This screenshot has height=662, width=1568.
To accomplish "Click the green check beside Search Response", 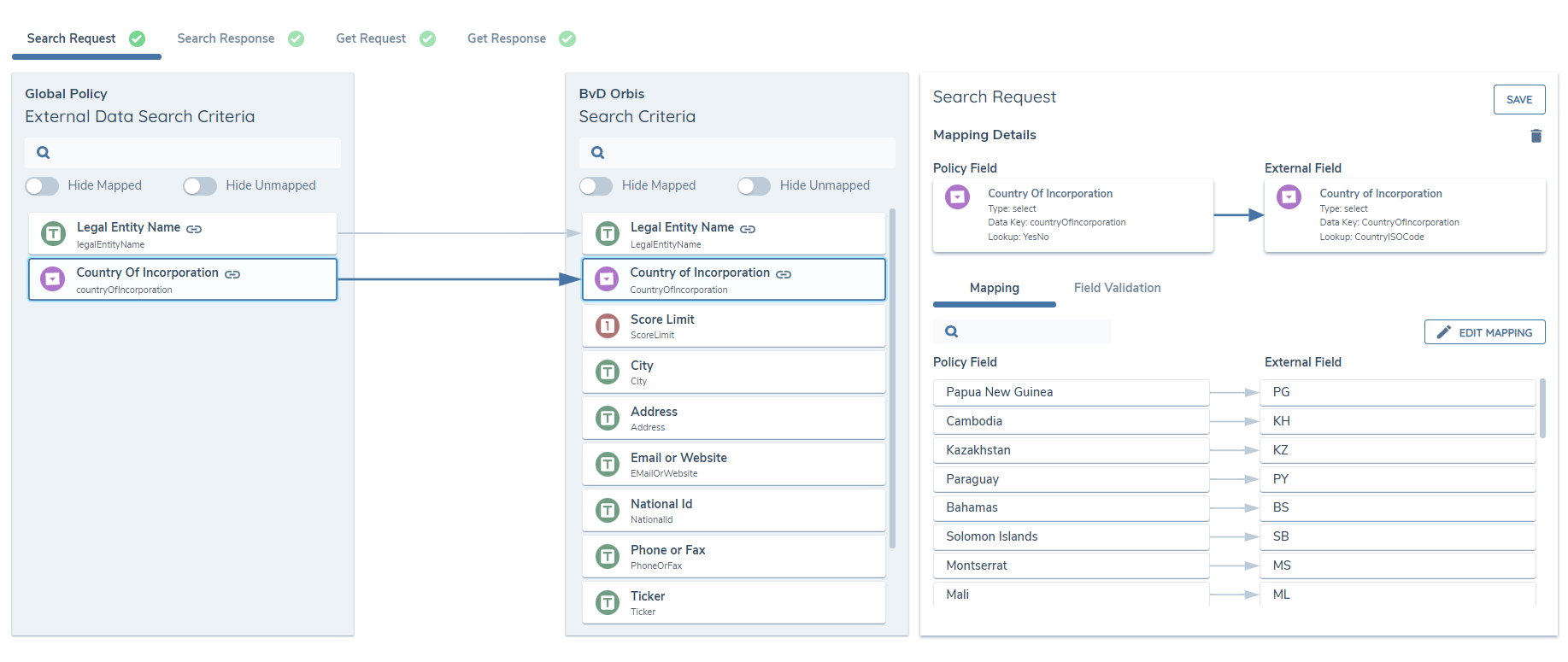I will [296, 38].
